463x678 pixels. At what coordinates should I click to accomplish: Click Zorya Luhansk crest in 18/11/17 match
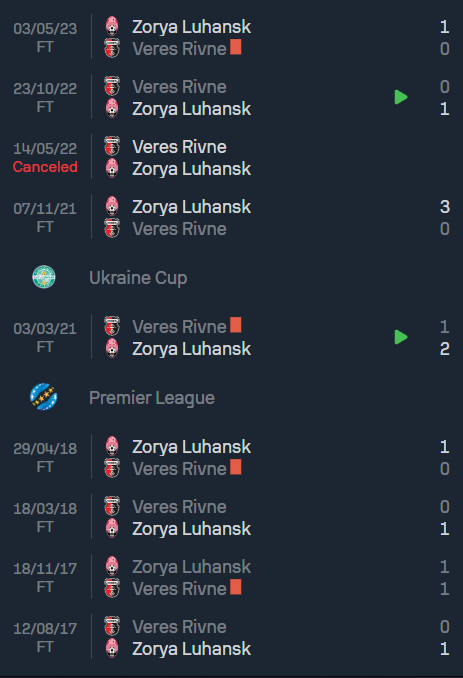point(112,566)
